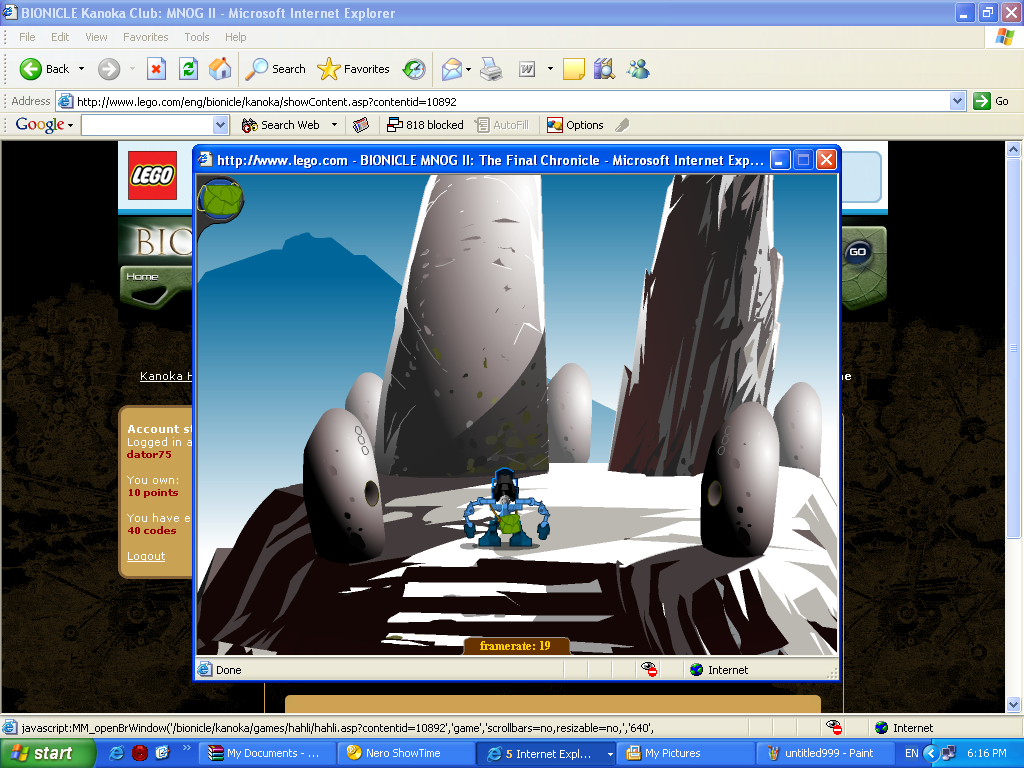Click the History clock icon
1024x768 pixels.
click(x=414, y=69)
